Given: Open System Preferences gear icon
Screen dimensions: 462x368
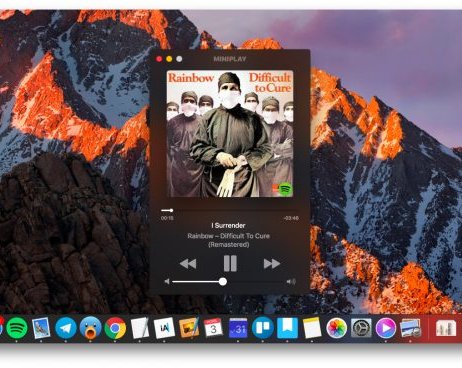Looking at the screenshot, I should (x=361, y=328).
